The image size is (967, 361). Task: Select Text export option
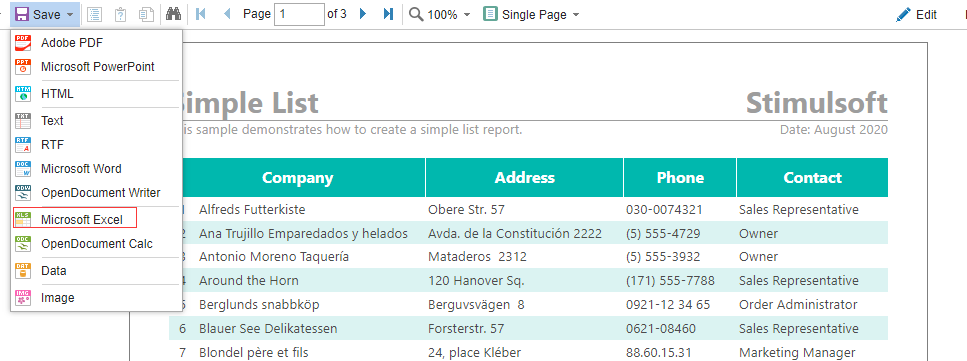(96, 120)
